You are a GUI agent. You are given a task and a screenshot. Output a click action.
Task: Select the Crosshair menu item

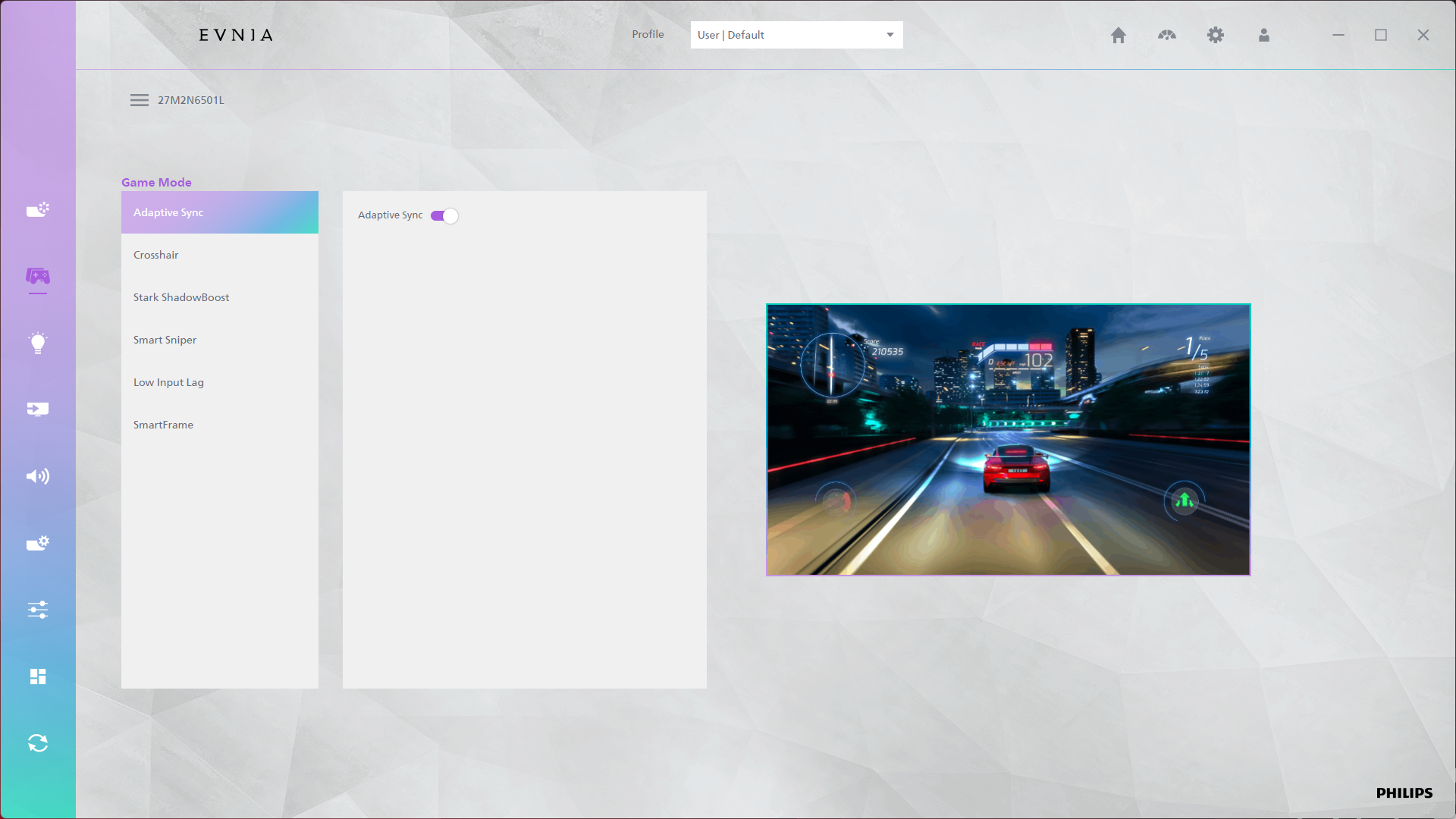click(156, 255)
